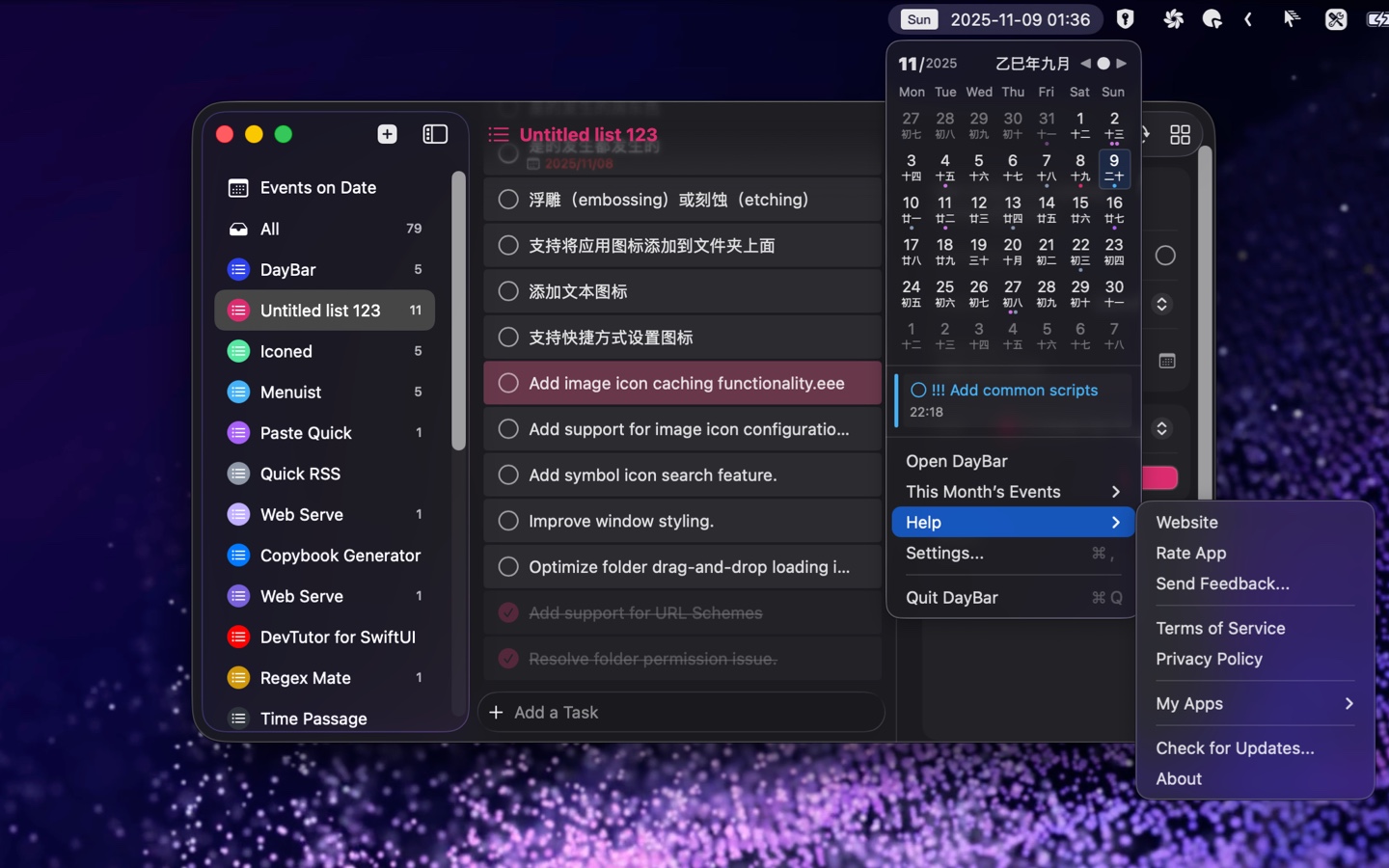The width and height of the screenshot is (1389, 868).
Task: Open the password shield menu bar icon
Action: 1125,19
